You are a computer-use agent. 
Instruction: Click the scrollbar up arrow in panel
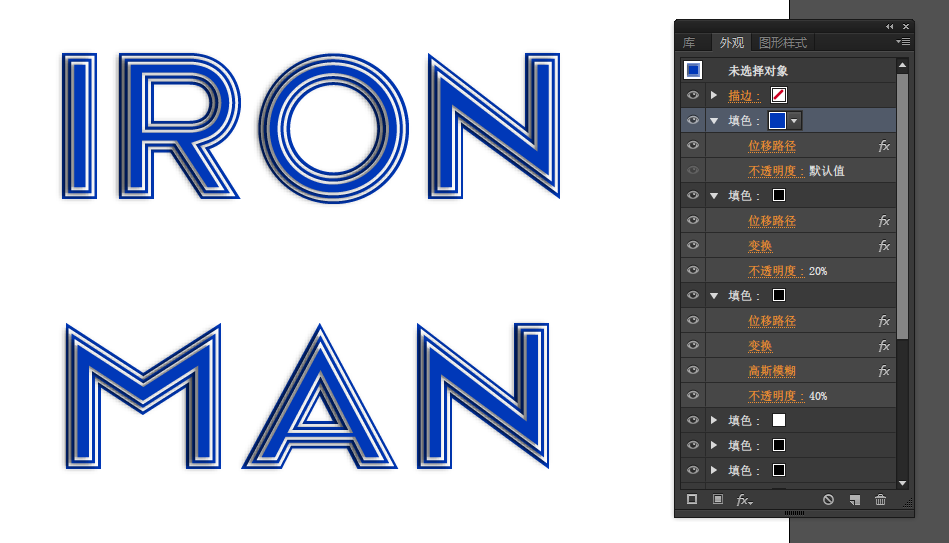pos(902,65)
